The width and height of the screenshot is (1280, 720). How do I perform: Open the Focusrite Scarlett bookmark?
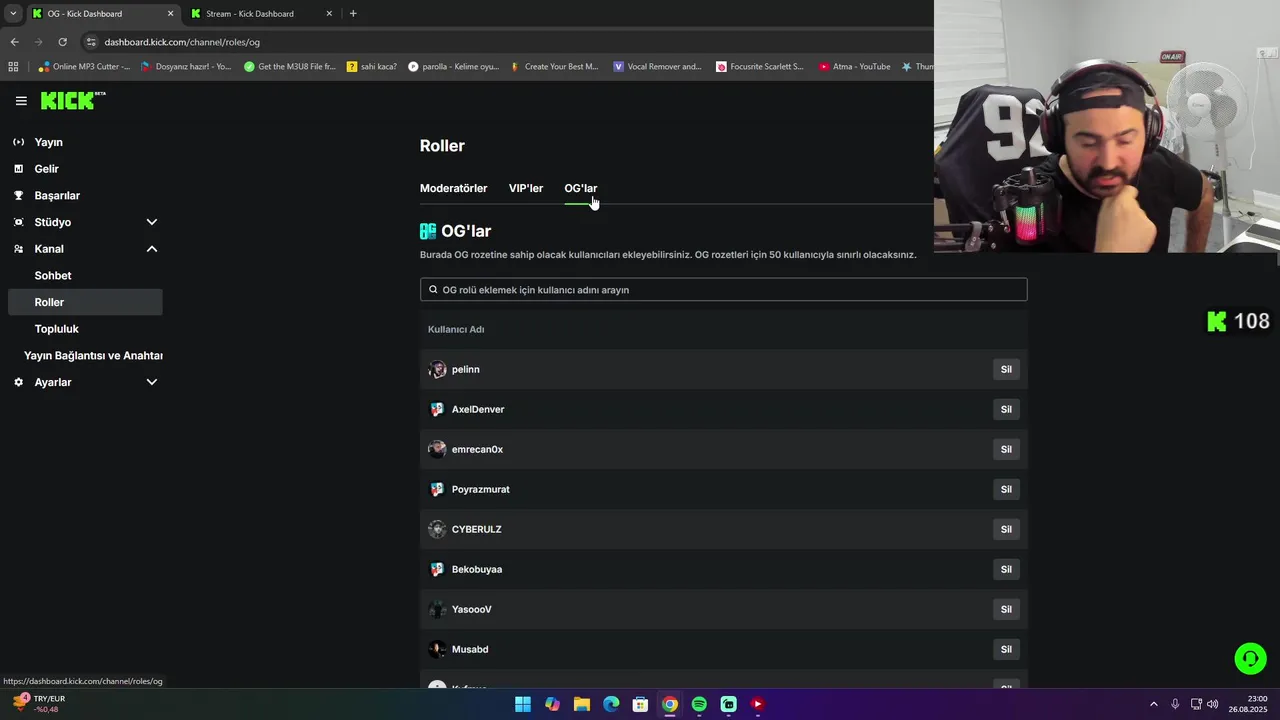(x=760, y=67)
